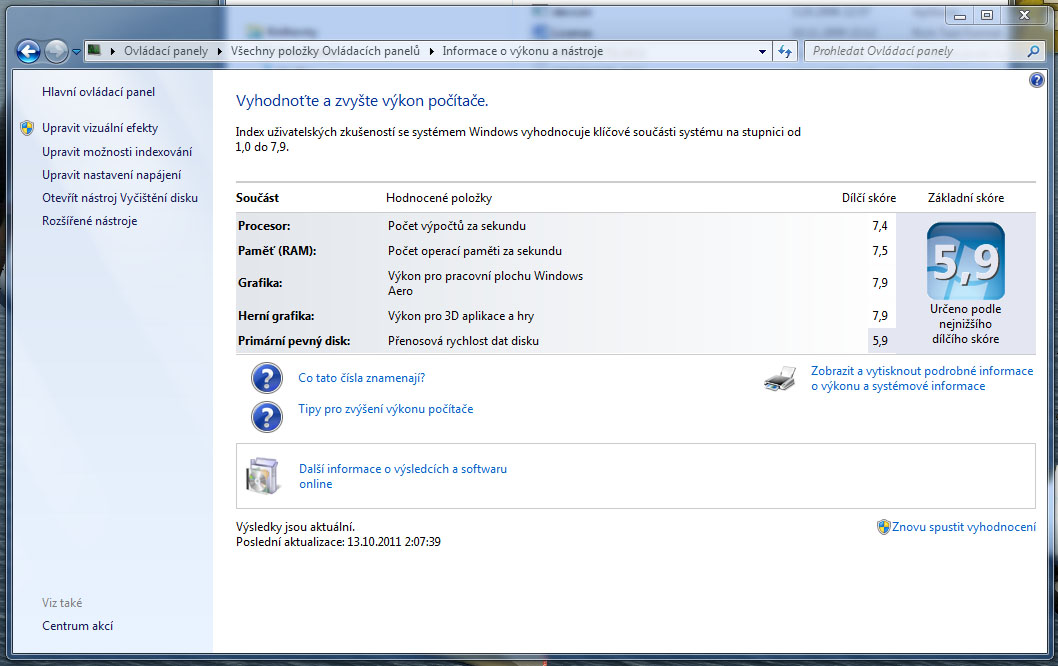Viewport: 1058px width, 666px height.
Task: Go to 'Ovládací panely' breadcrumb
Action: pyautogui.click(x=166, y=51)
